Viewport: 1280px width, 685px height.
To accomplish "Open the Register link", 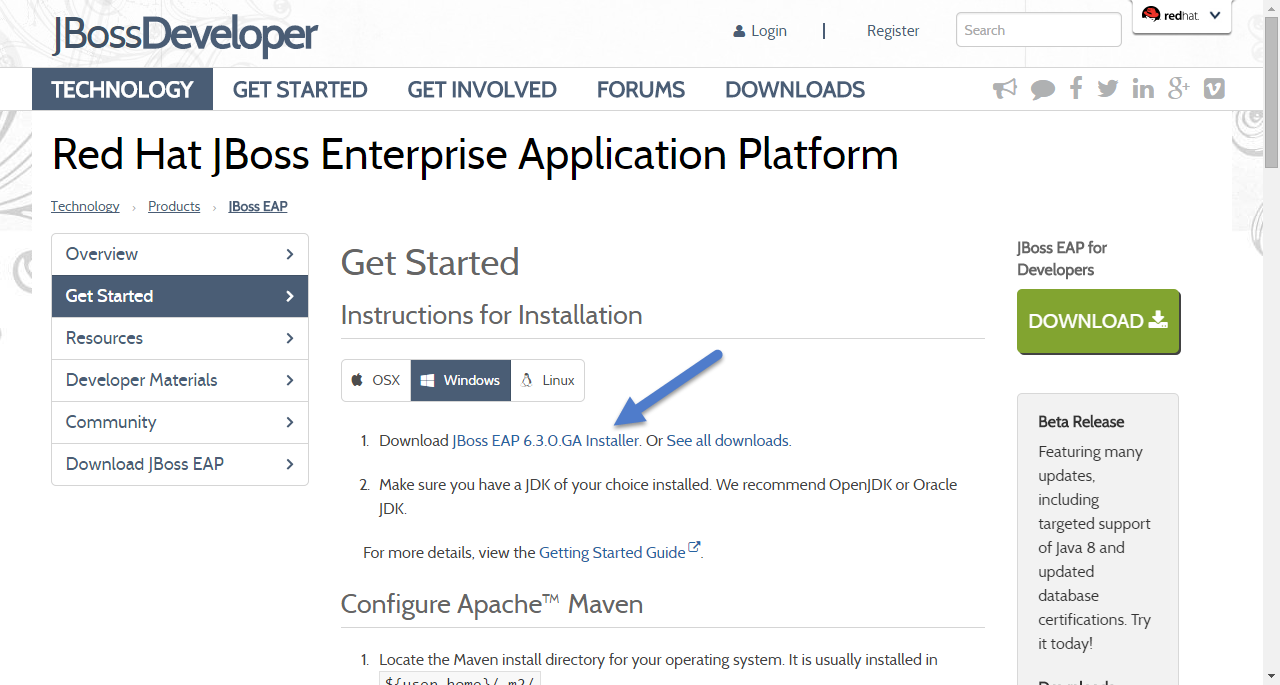I will tap(893, 31).
